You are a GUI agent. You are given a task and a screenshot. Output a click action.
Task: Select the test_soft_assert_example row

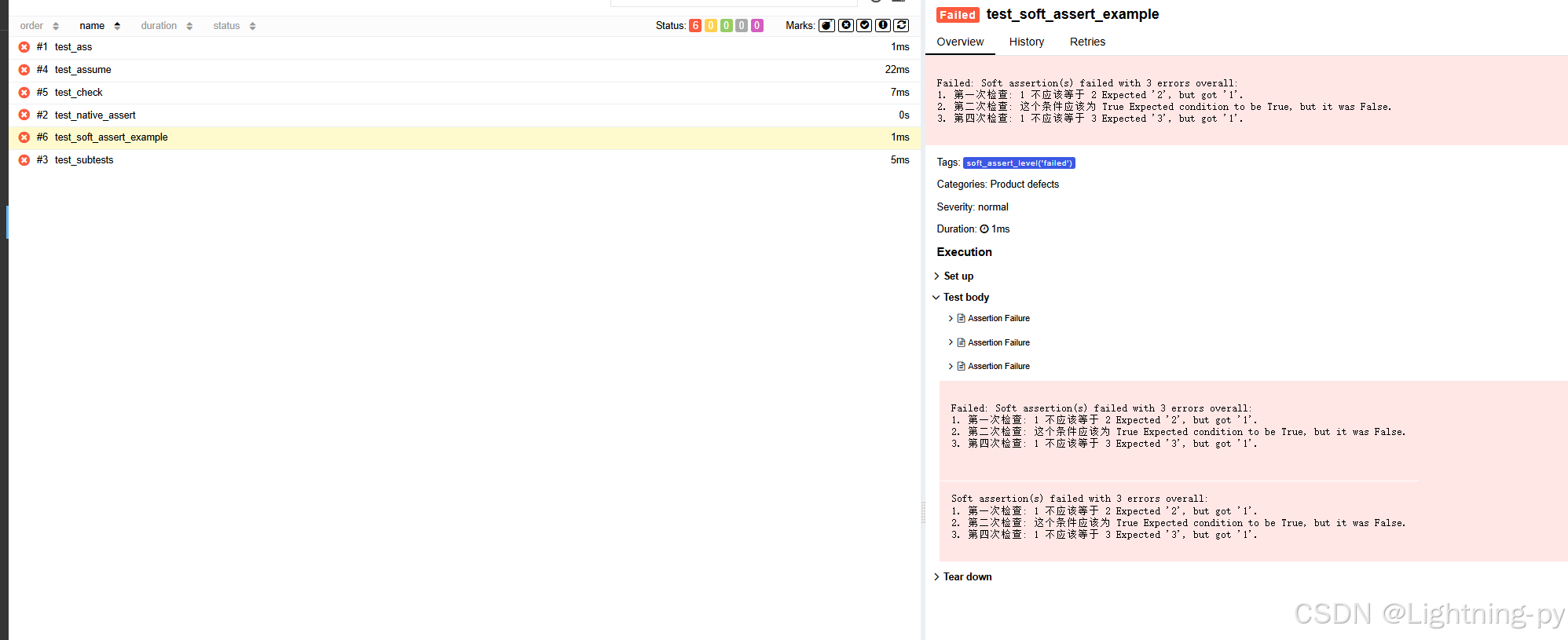[464, 137]
